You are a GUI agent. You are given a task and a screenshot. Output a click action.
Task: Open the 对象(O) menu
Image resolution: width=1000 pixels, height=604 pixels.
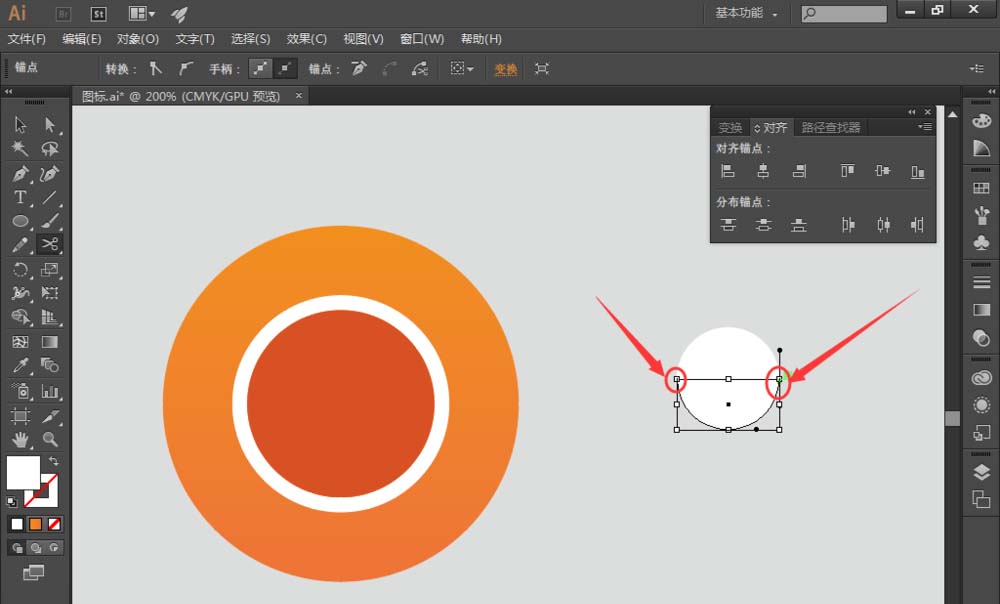[138, 39]
